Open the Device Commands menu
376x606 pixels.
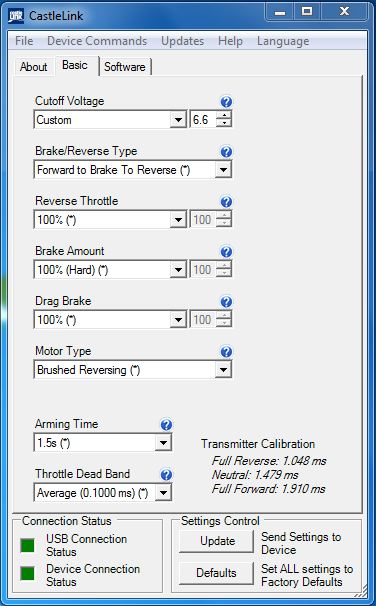tap(97, 41)
